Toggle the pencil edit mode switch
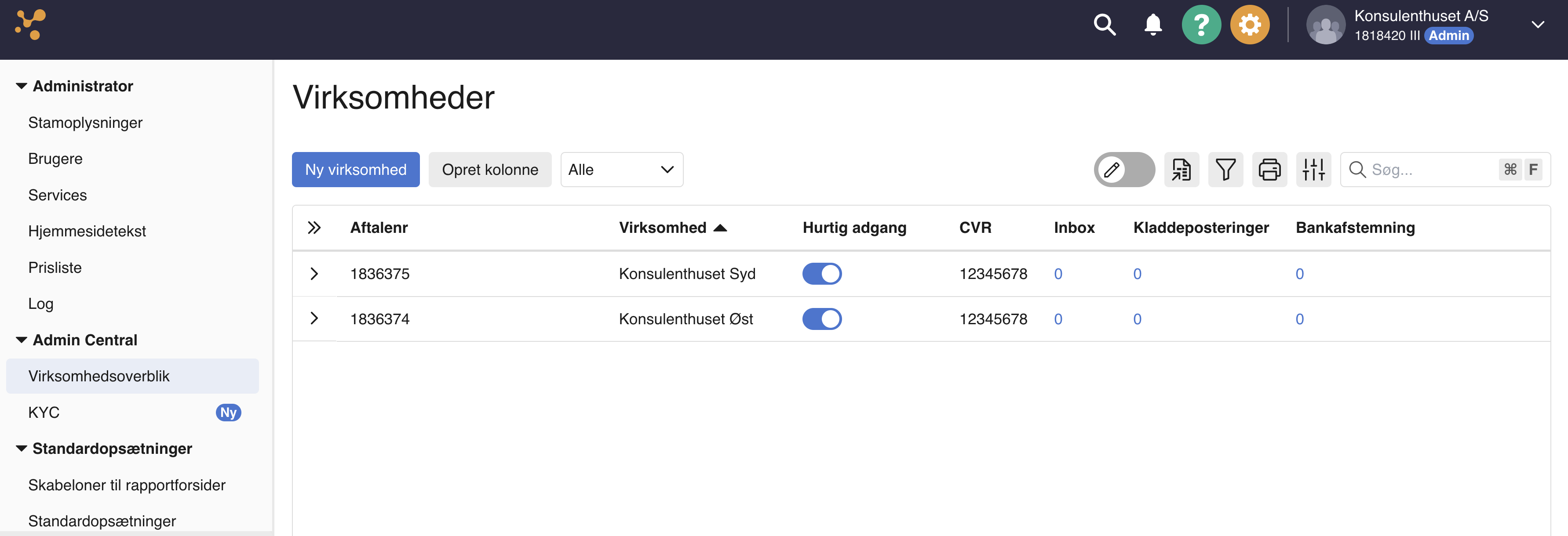The height and width of the screenshot is (536, 1568). pyautogui.click(x=1123, y=170)
